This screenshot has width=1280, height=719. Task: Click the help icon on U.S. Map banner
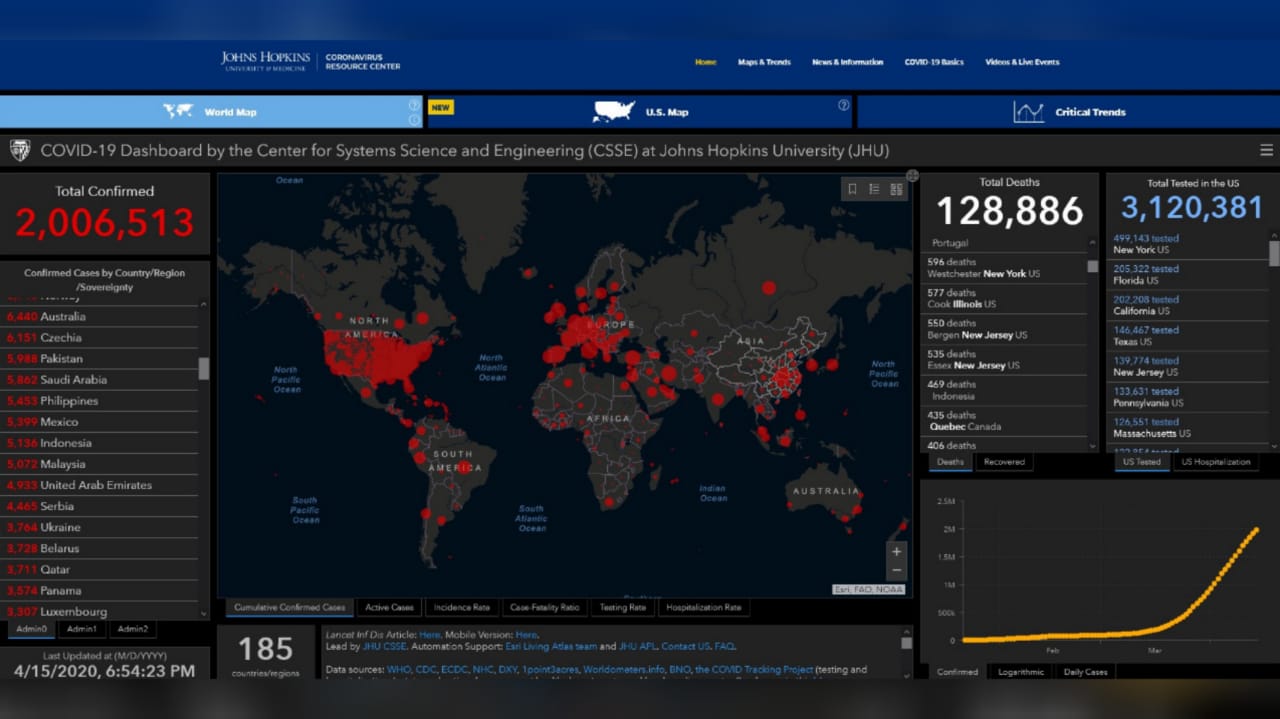843,105
